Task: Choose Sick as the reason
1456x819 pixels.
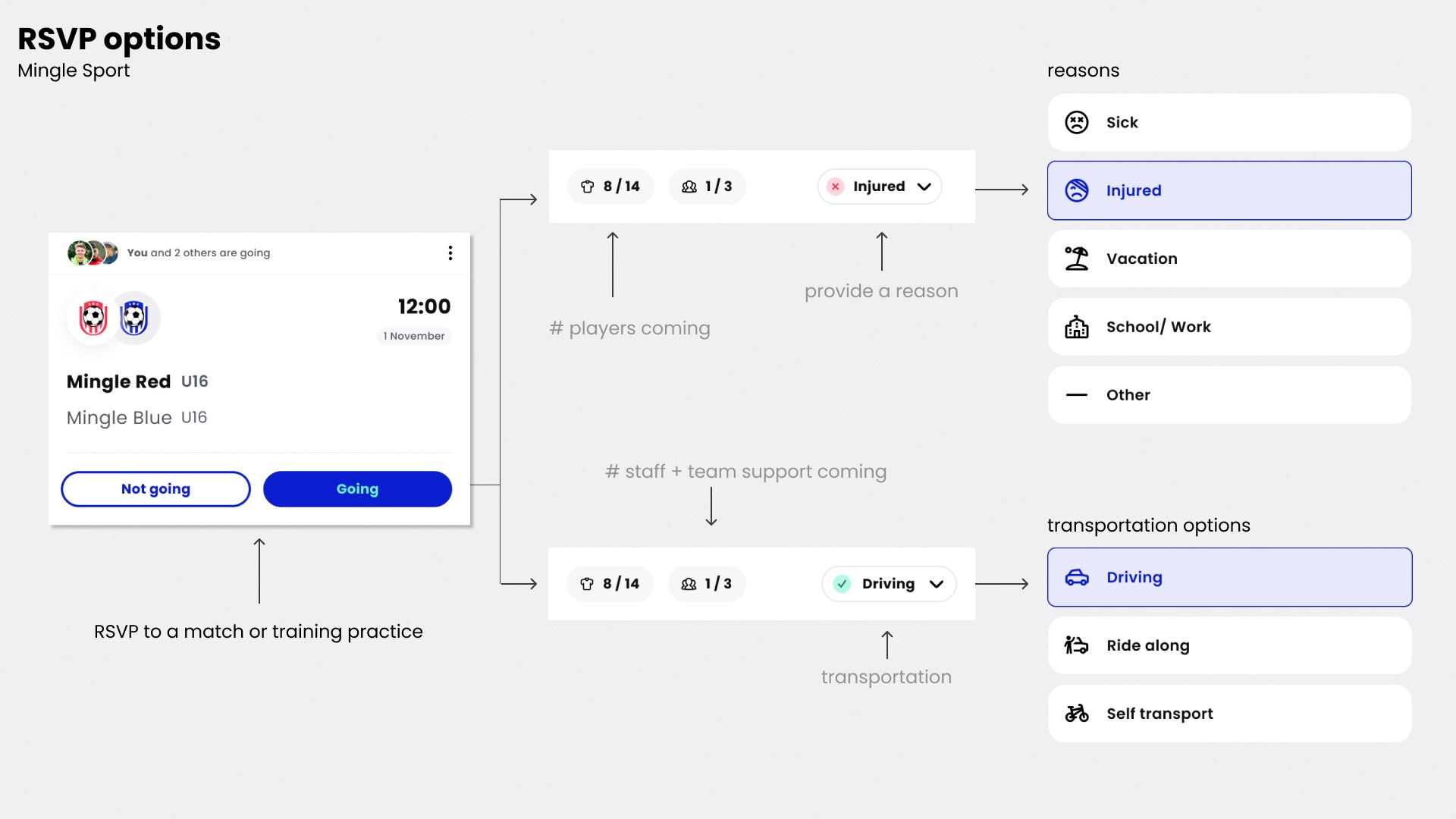Action: click(x=1229, y=122)
